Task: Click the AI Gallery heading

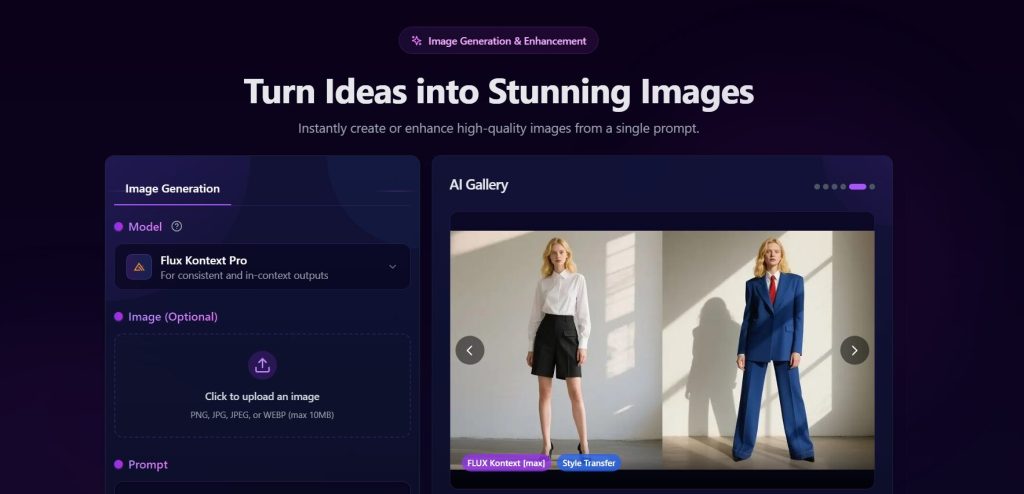Action: (x=479, y=185)
